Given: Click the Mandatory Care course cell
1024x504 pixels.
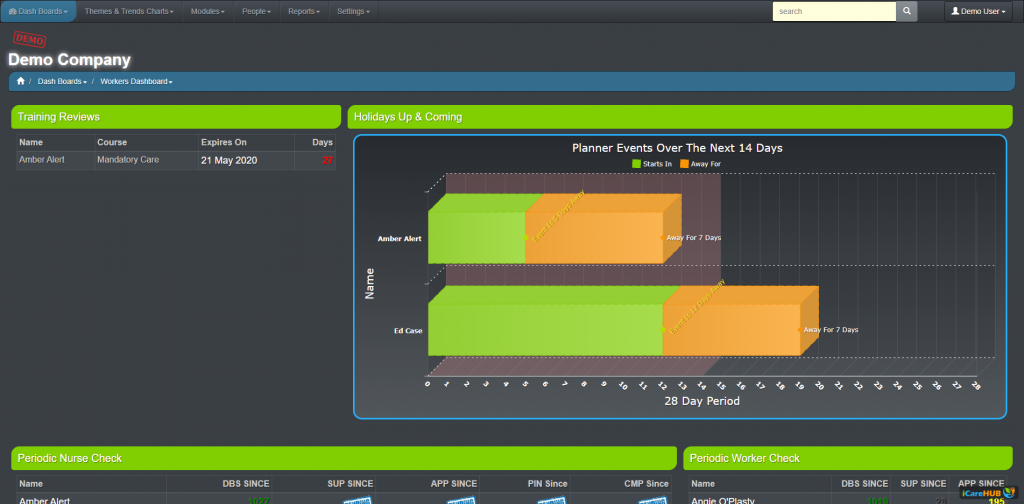Looking at the screenshot, I should coord(128,160).
